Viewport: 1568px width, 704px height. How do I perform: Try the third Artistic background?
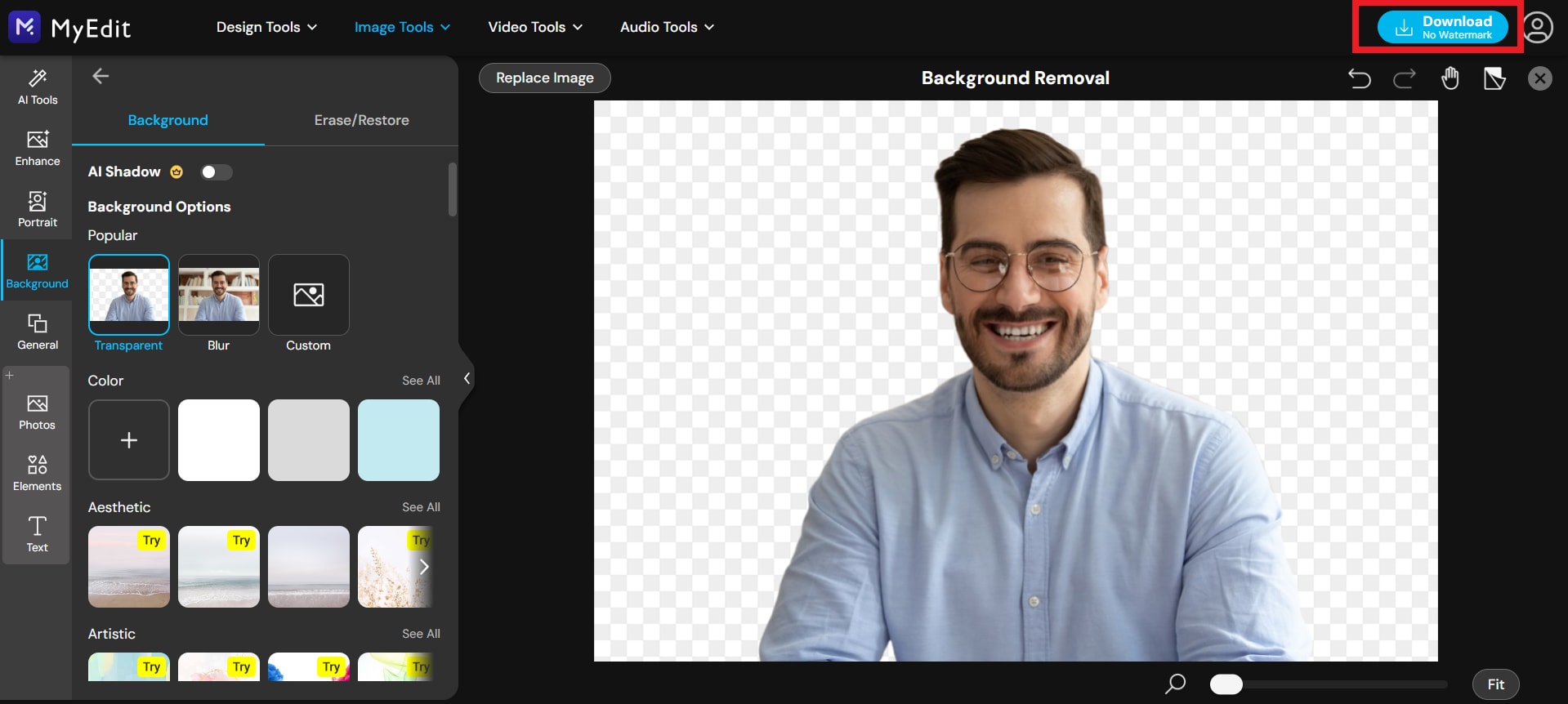coord(309,666)
